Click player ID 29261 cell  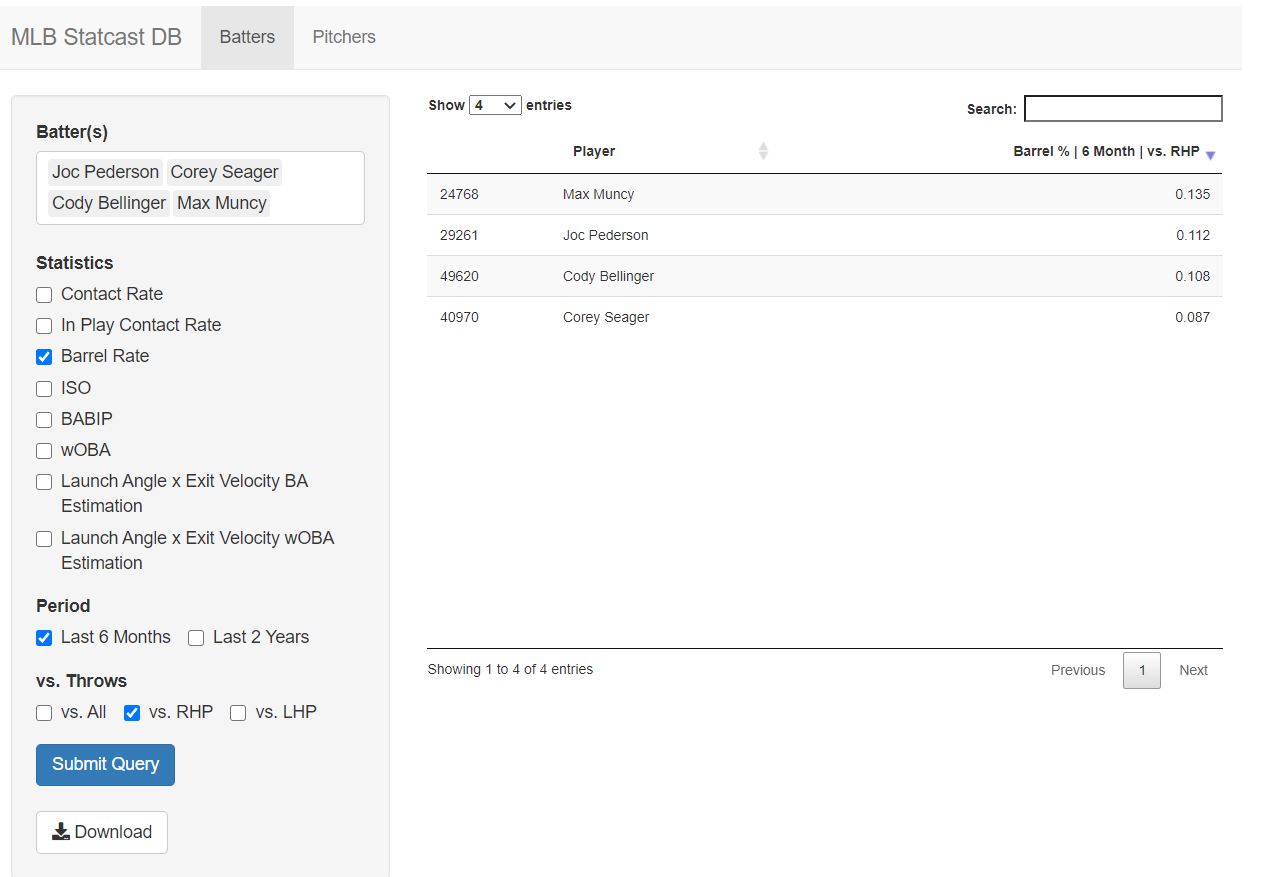click(459, 235)
